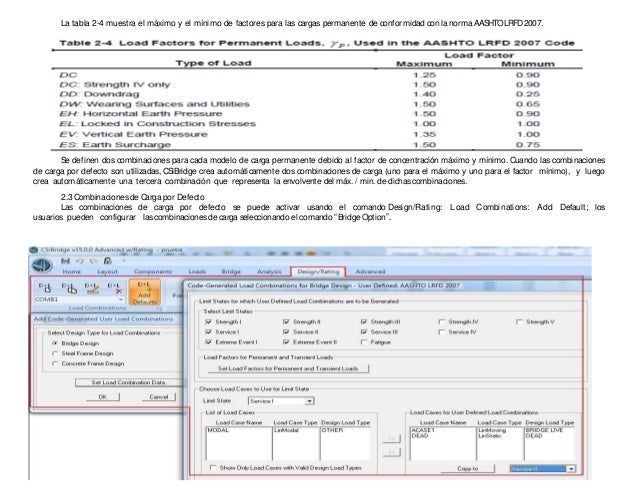Open the CSiBridge round application menu orb
This screenshot has height=493, width=638.
tap(42, 265)
